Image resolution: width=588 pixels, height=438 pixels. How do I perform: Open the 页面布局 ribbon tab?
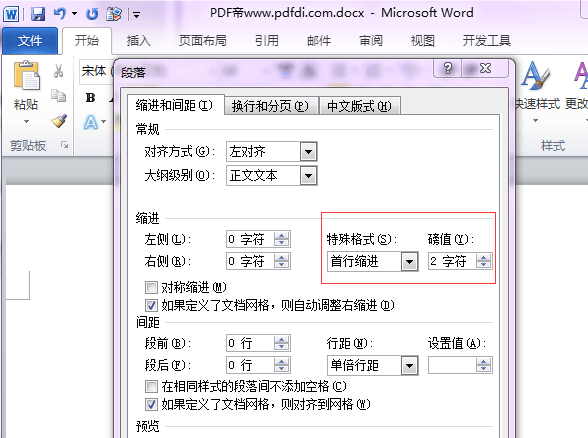(202, 40)
